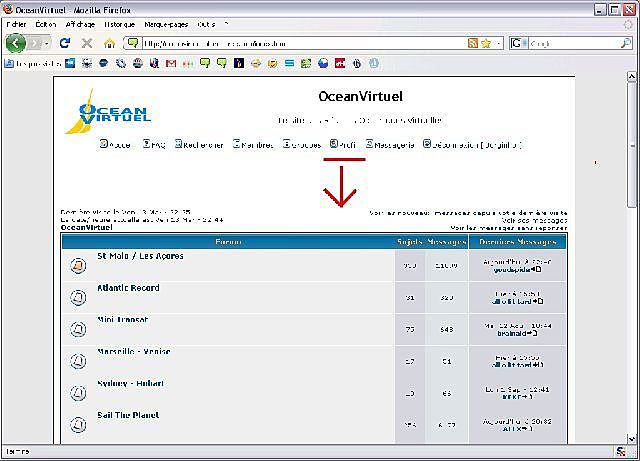Click the Voir ses messages link

[x=534, y=220]
